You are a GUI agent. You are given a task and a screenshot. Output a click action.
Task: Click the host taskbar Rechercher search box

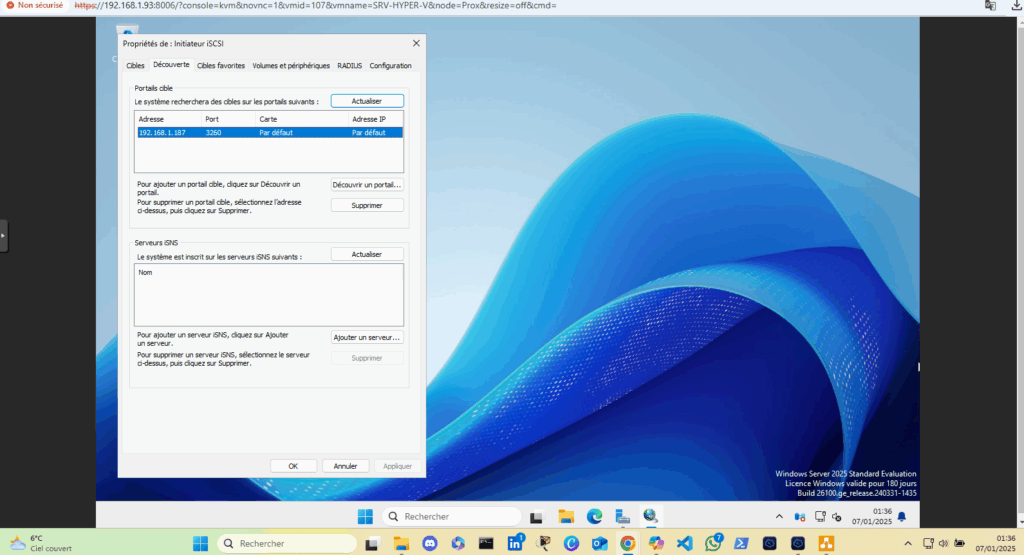pyautogui.click(x=287, y=543)
